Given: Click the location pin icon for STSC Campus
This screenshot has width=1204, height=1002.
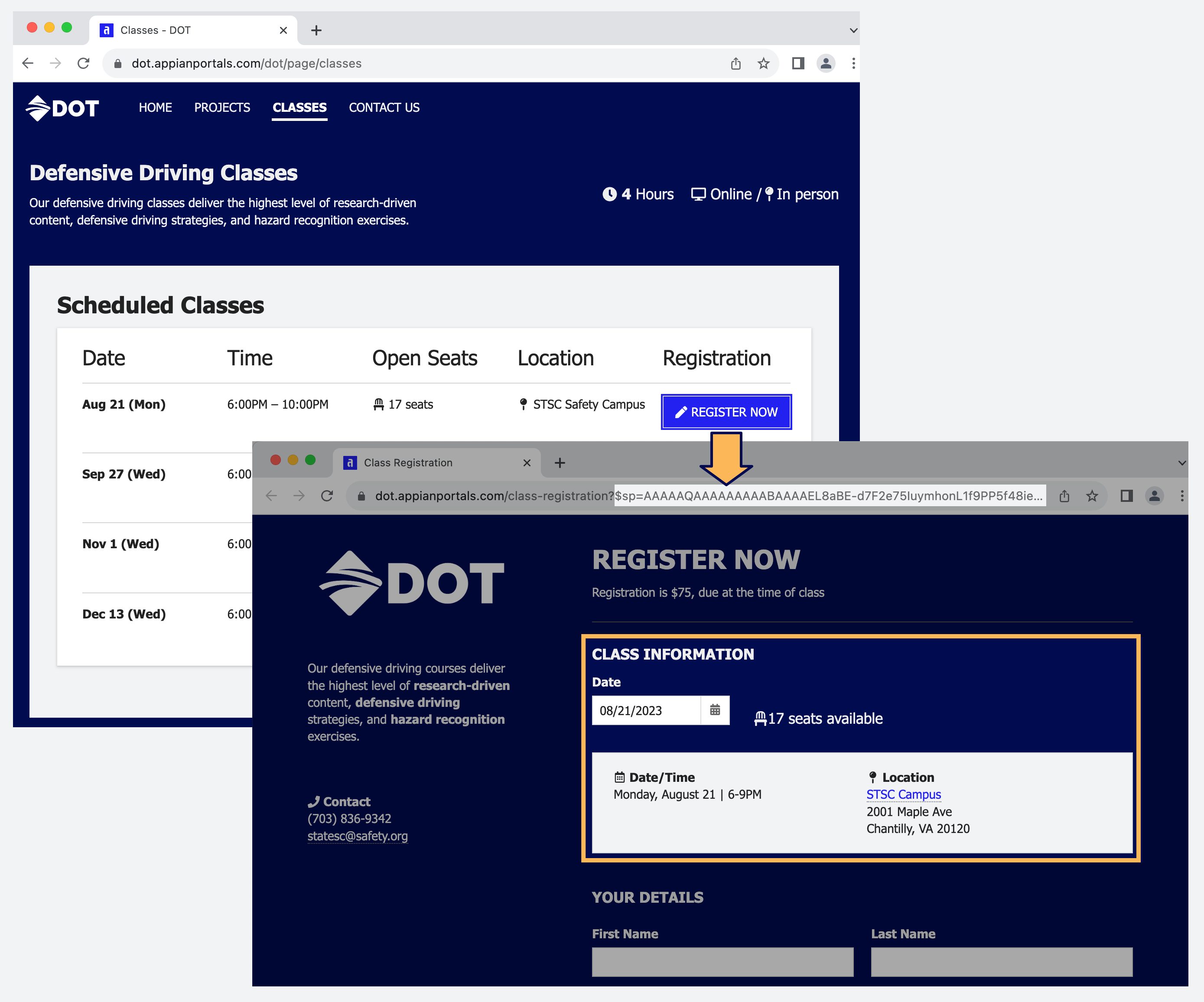Looking at the screenshot, I should pos(873,777).
